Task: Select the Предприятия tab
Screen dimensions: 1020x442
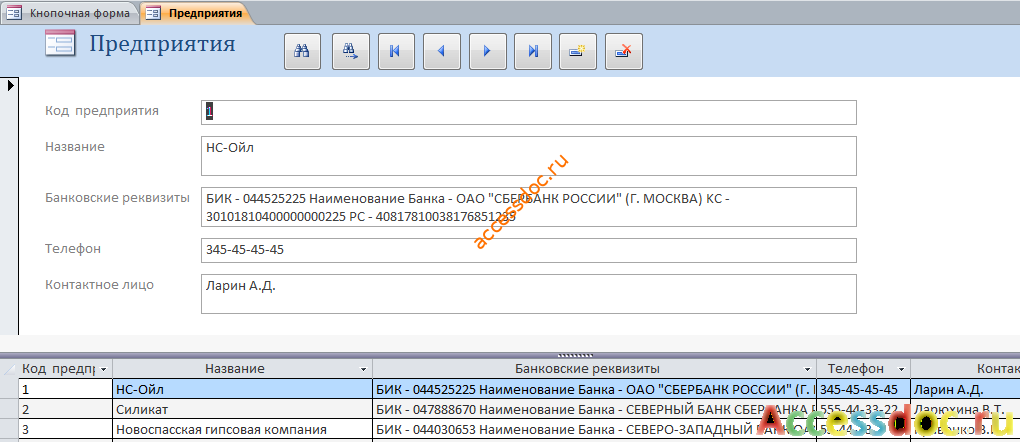Action: coord(196,13)
